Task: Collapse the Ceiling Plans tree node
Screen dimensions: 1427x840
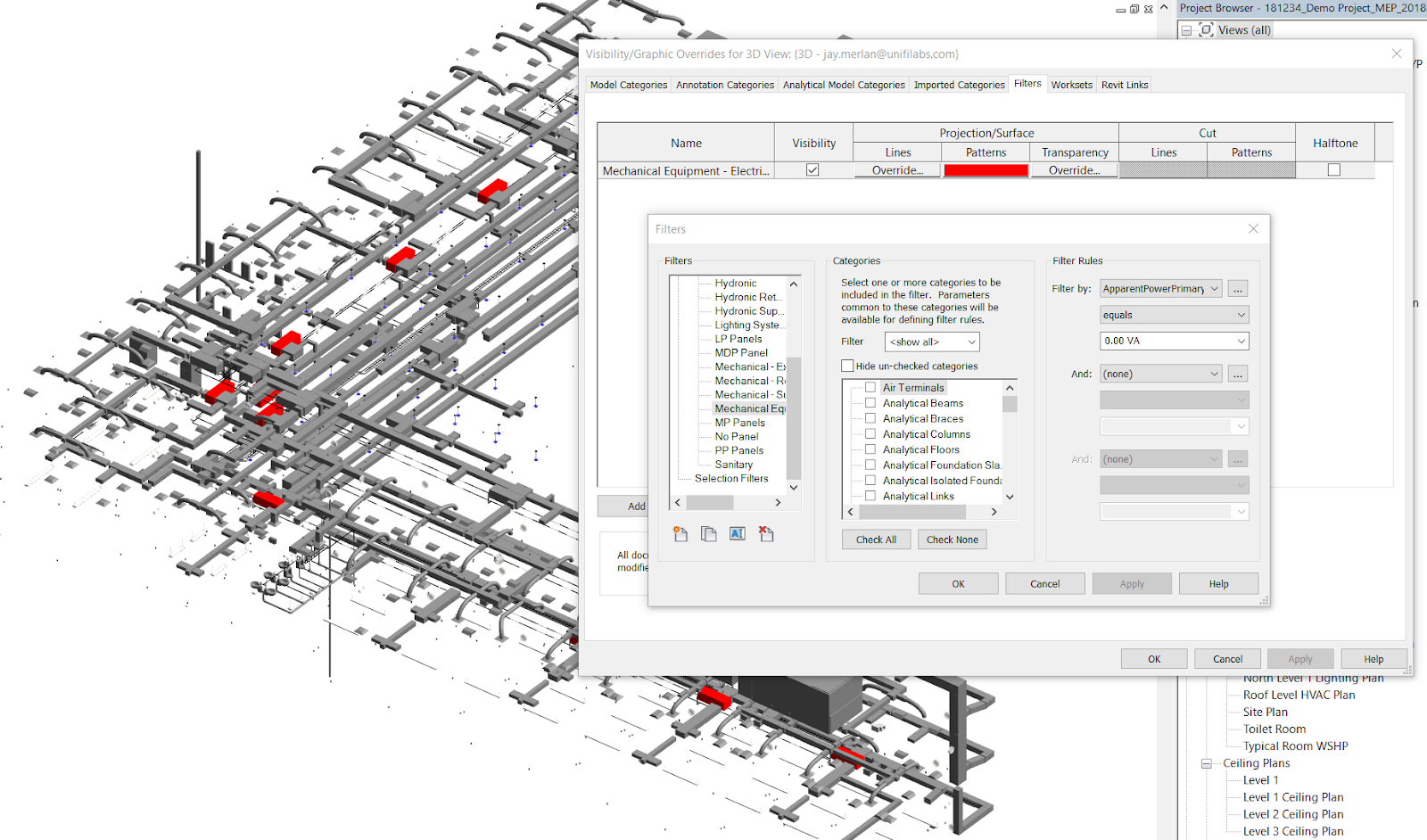Action: click(x=1207, y=764)
